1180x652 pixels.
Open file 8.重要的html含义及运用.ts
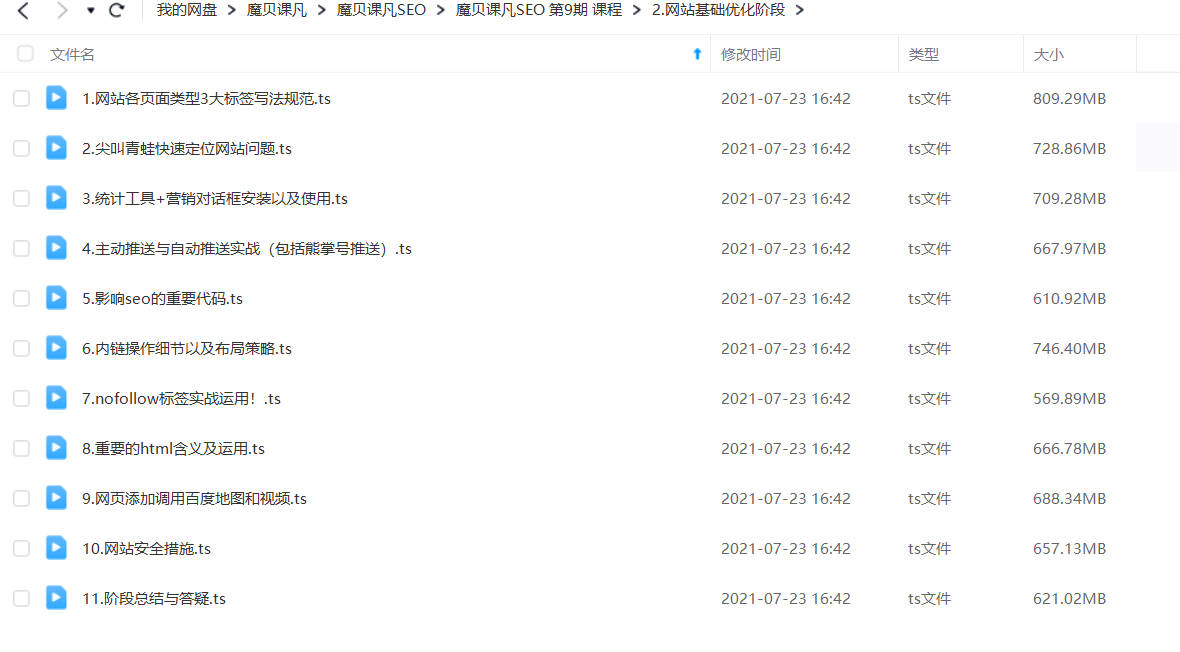(x=173, y=449)
